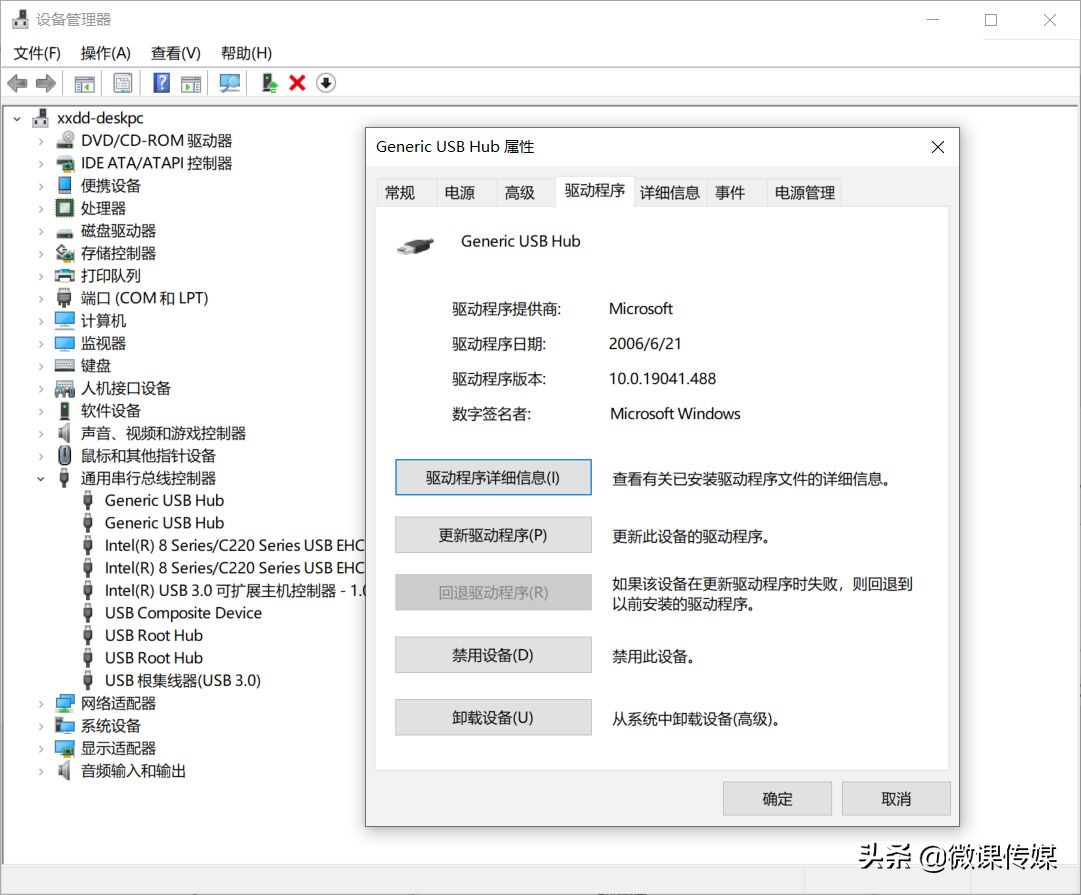Expand the 显示适配器 category
The image size is (1081, 895).
pos(39,748)
